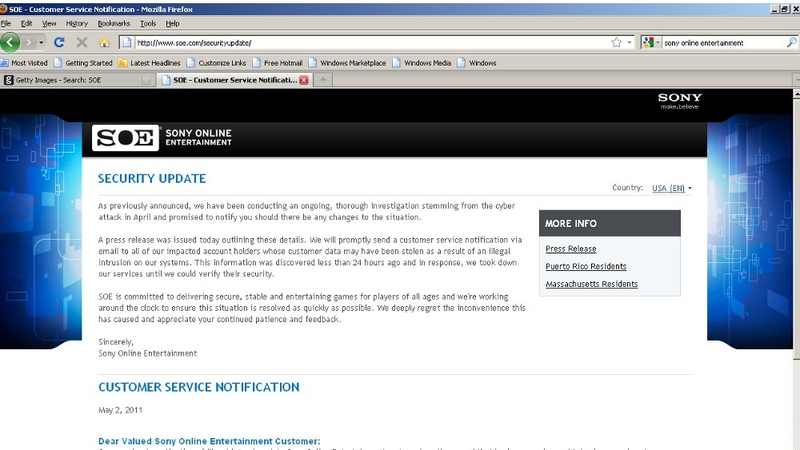Click the May 2, 2011 date text
Viewport: 800px width, 450px height.
coord(120,410)
